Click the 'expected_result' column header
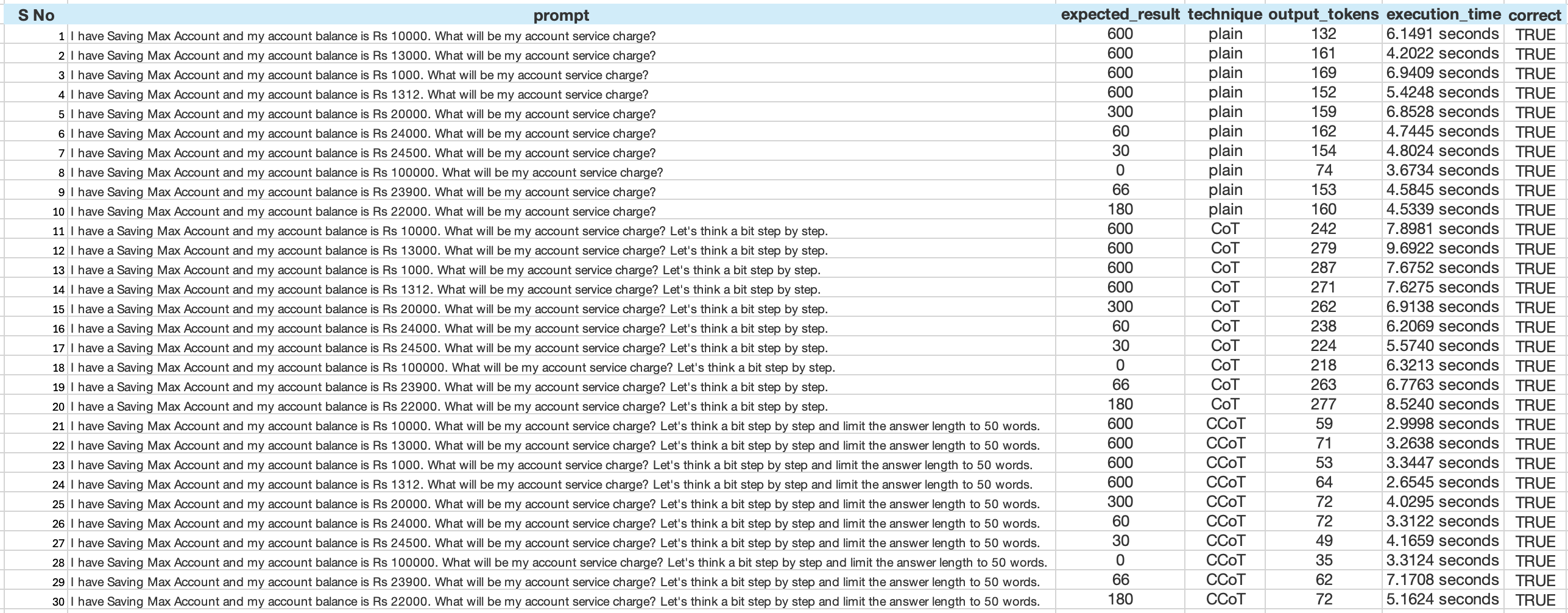1568x613 pixels. (x=1120, y=15)
